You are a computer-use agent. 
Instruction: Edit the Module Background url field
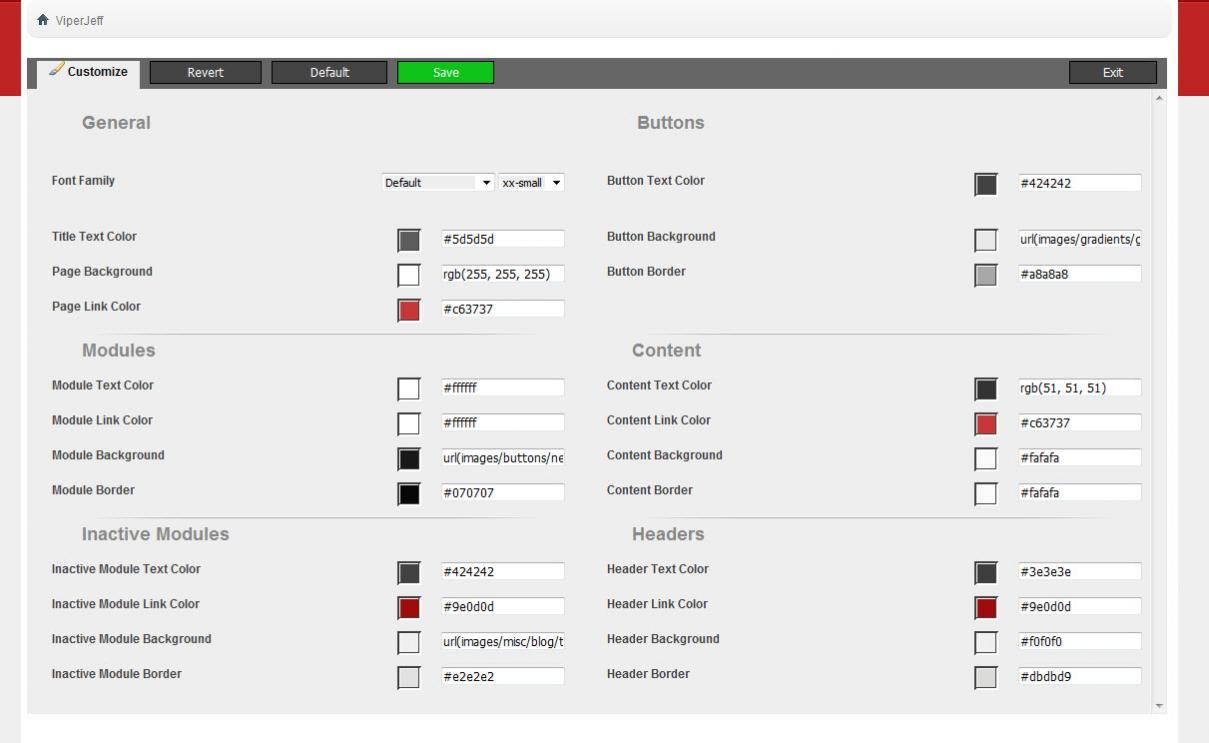pos(503,458)
